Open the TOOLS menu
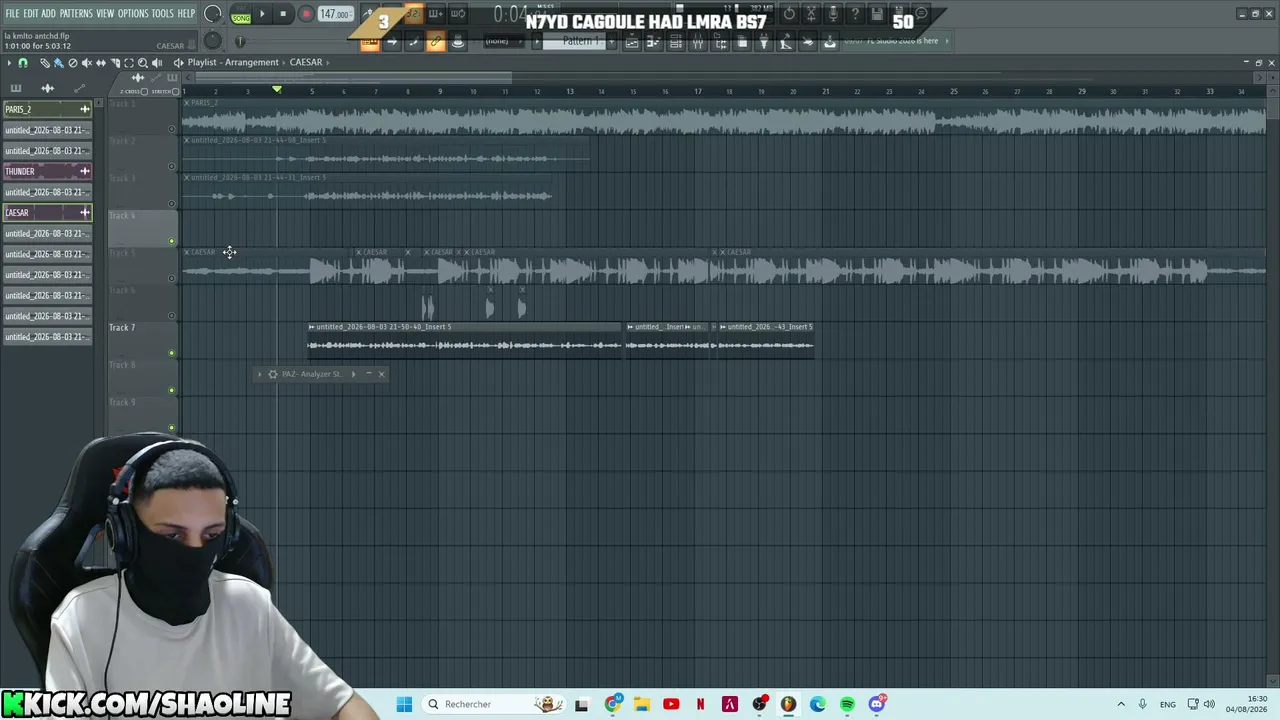This screenshot has height=720, width=1280. [x=163, y=14]
